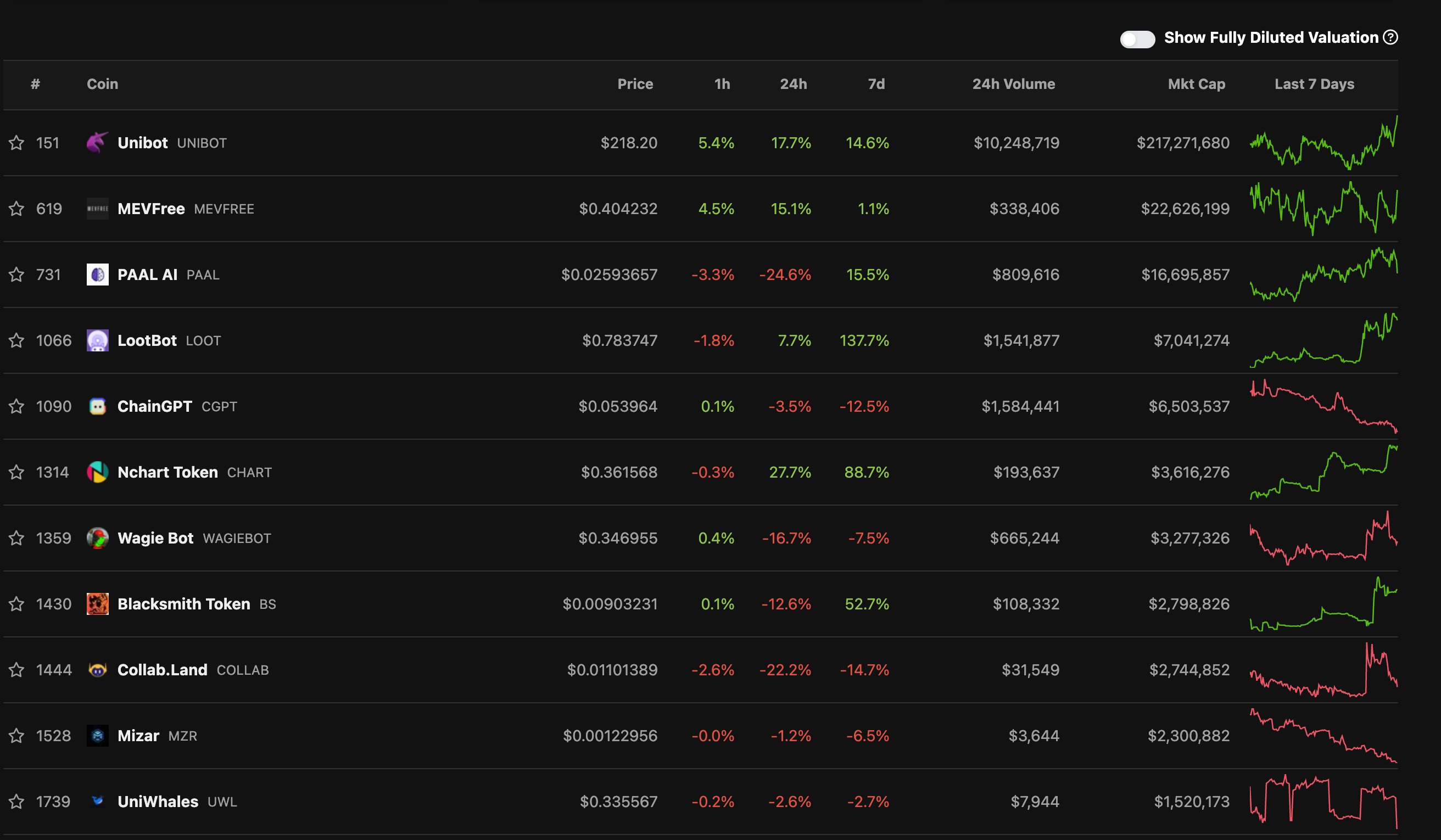Open Unibot's 7-day sparkline chart
The height and width of the screenshot is (840, 1441).
(1323, 143)
